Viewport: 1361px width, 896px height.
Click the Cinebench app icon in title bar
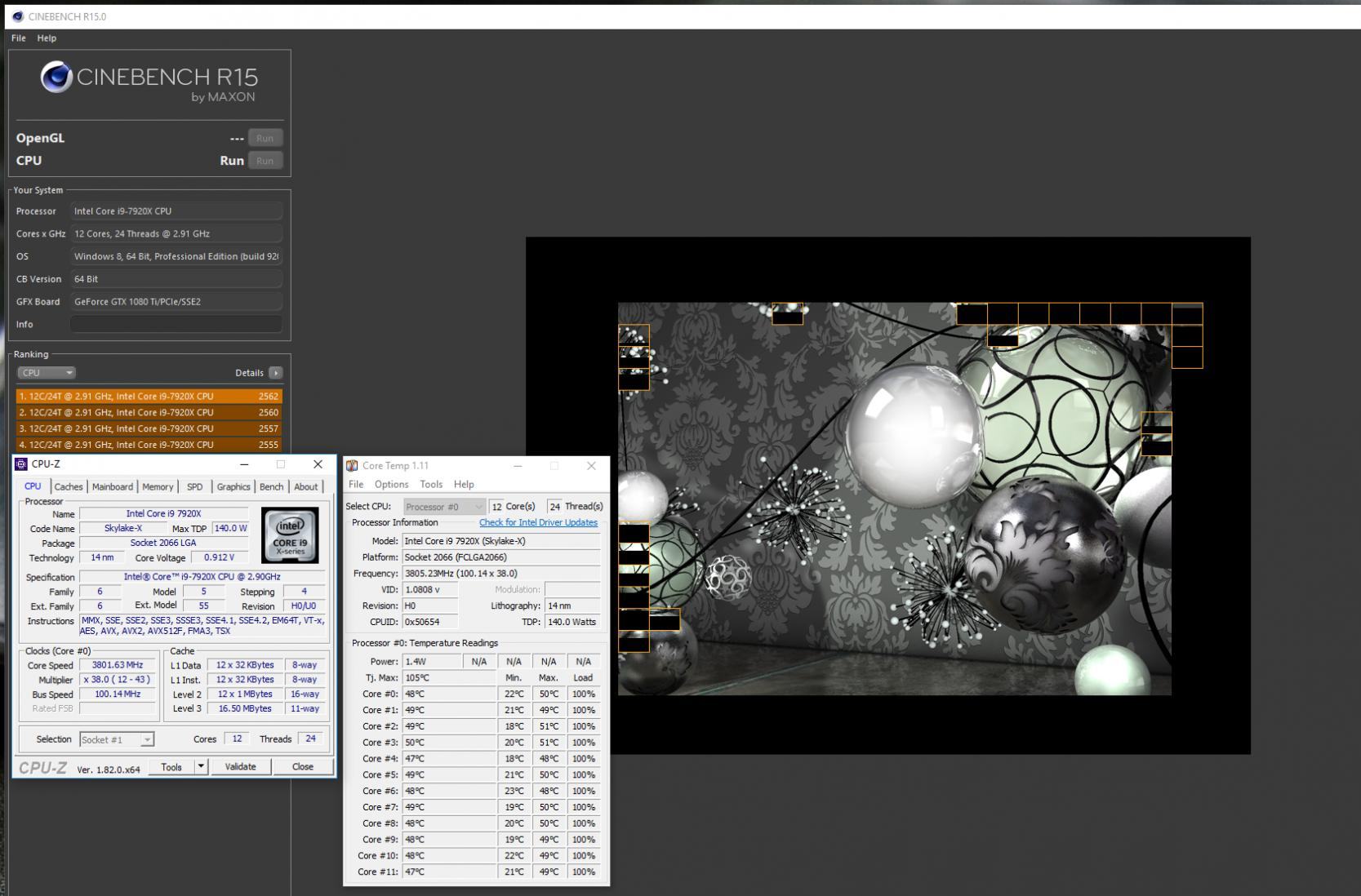pyautogui.click(x=17, y=16)
